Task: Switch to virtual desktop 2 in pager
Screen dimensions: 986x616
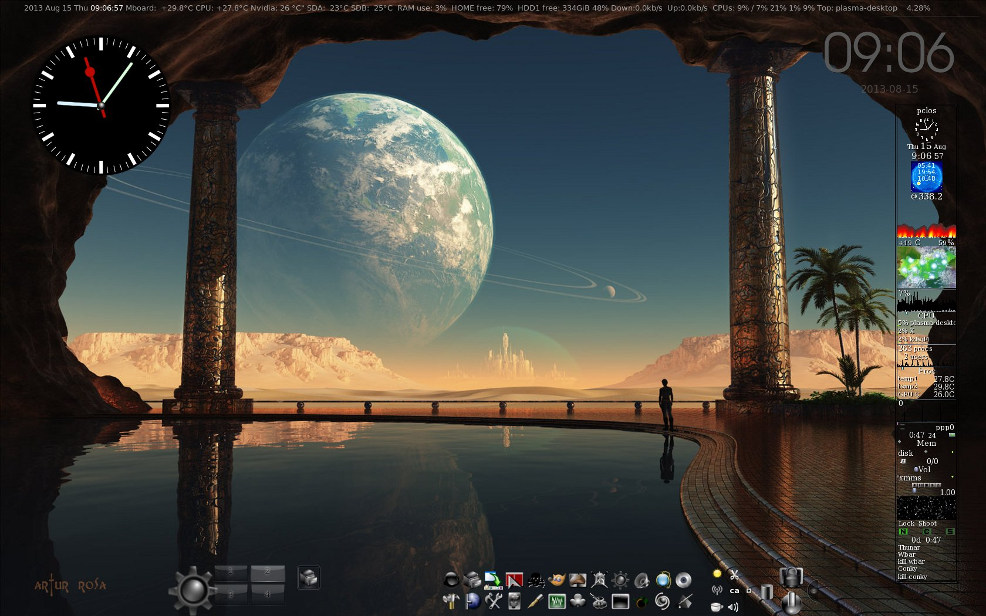Action: pyautogui.click(x=267, y=573)
